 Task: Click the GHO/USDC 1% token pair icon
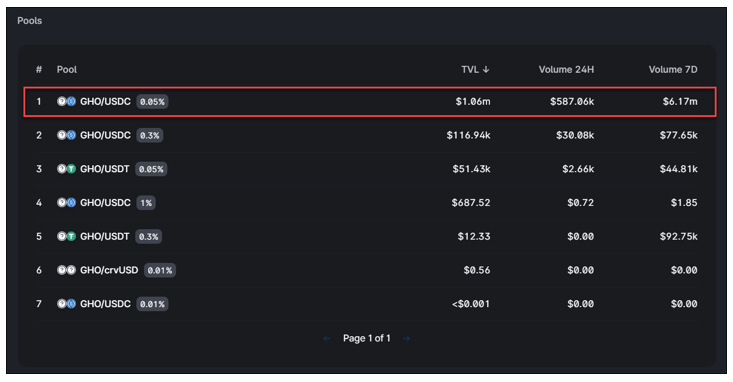click(x=66, y=202)
